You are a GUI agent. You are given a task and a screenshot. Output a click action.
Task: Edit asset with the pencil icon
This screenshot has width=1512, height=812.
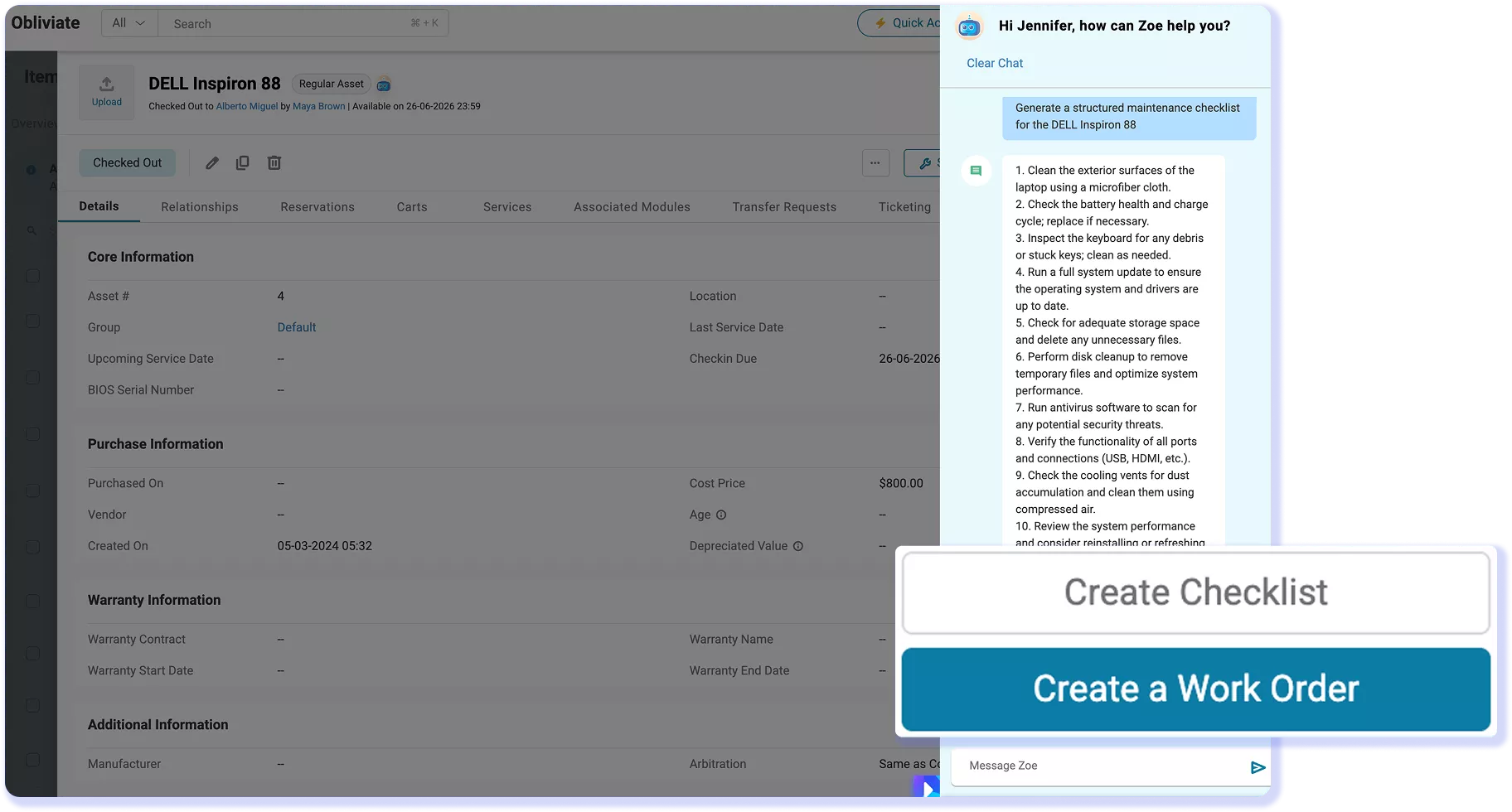(212, 163)
